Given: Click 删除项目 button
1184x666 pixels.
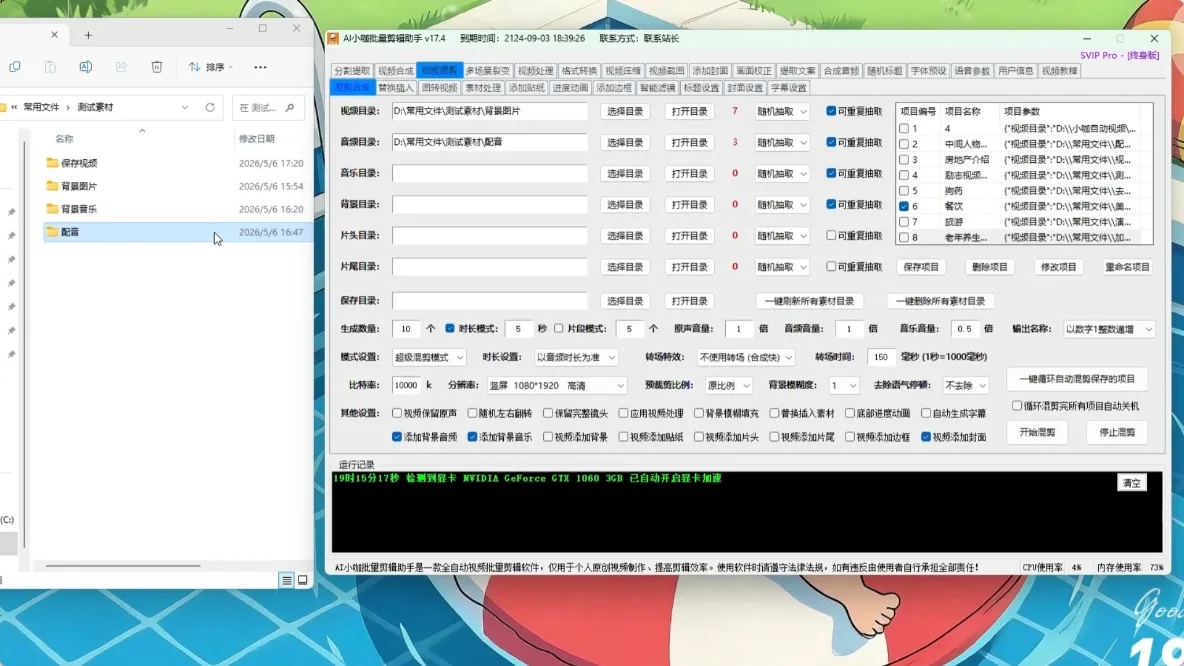Looking at the screenshot, I should tap(990, 267).
